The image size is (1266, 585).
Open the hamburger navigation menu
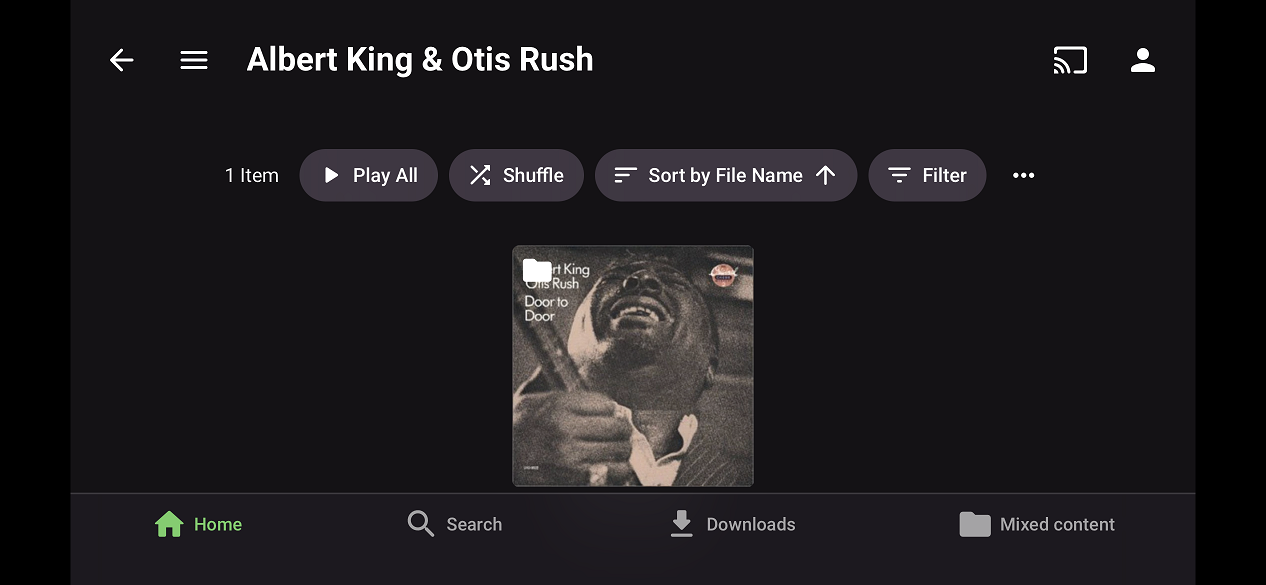click(x=194, y=60)
